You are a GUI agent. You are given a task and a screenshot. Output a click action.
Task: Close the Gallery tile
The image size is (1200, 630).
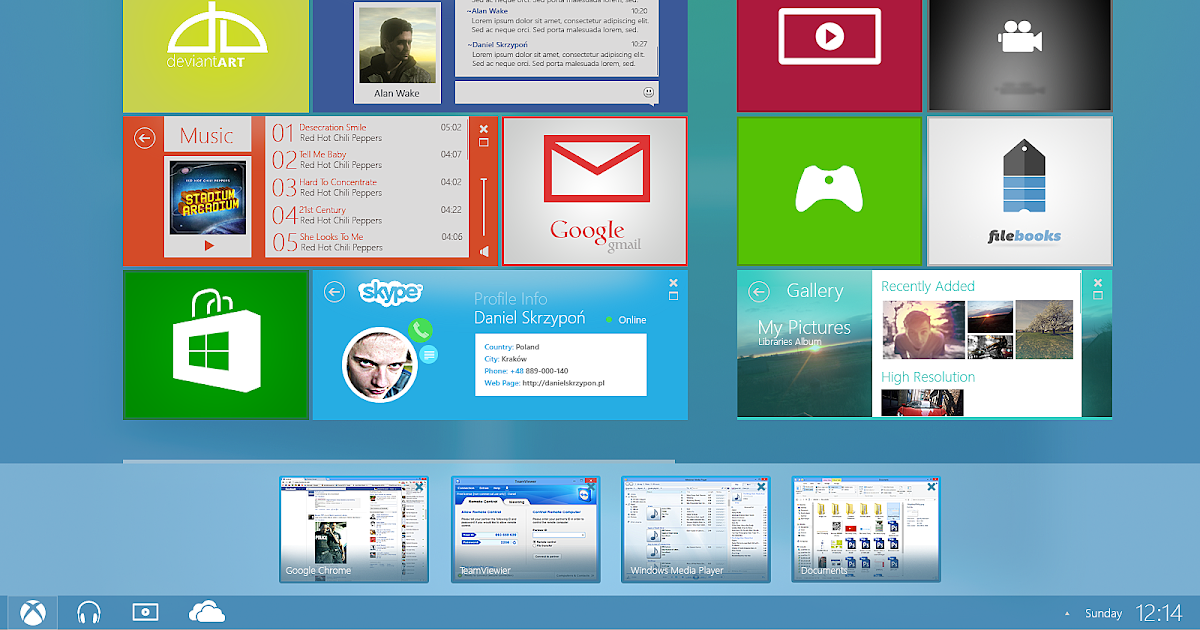tap(1098, 282)
